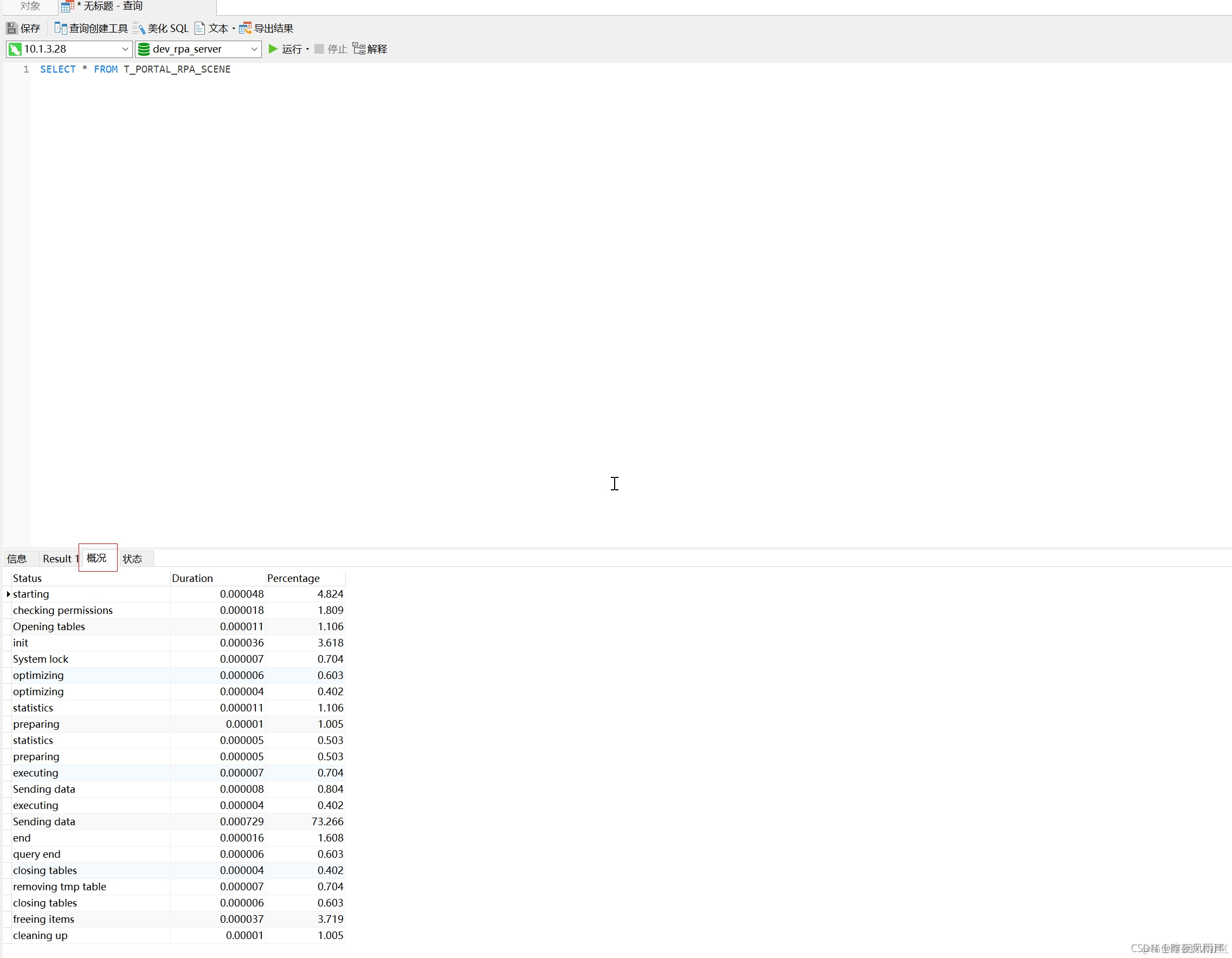Image resolution: width=1232 pixels, height=958 pixels.
Task: Expand the 10.1.3.28 connection dropdown
Action: pos(125,49)
